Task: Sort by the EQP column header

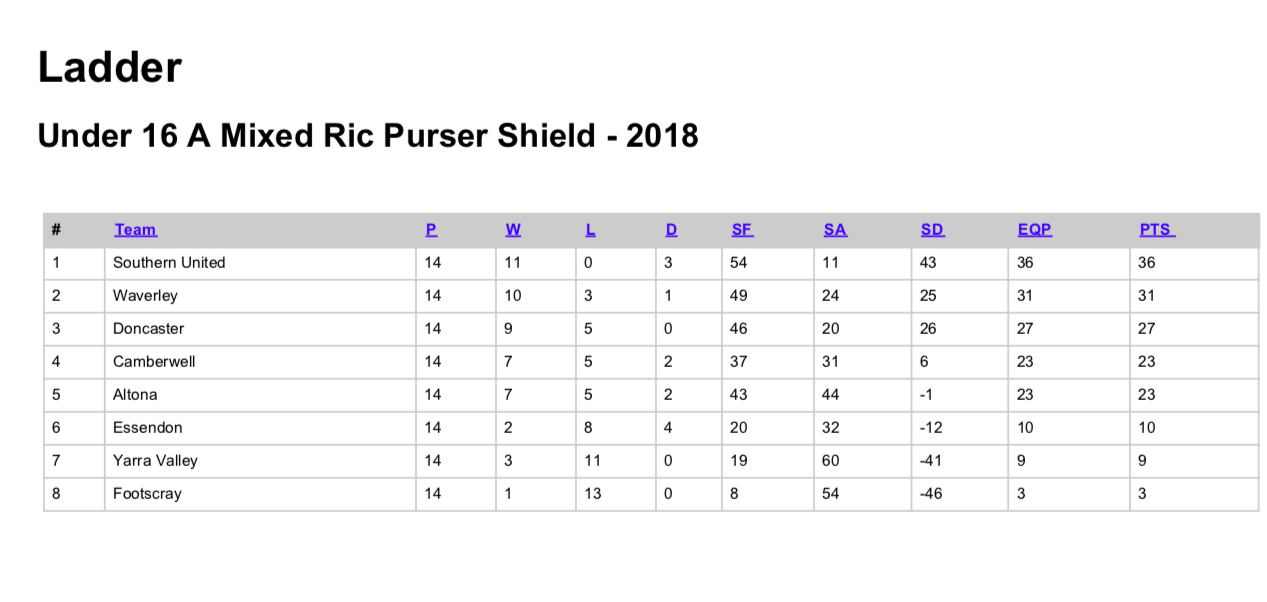Action: tap(1035, 230)
